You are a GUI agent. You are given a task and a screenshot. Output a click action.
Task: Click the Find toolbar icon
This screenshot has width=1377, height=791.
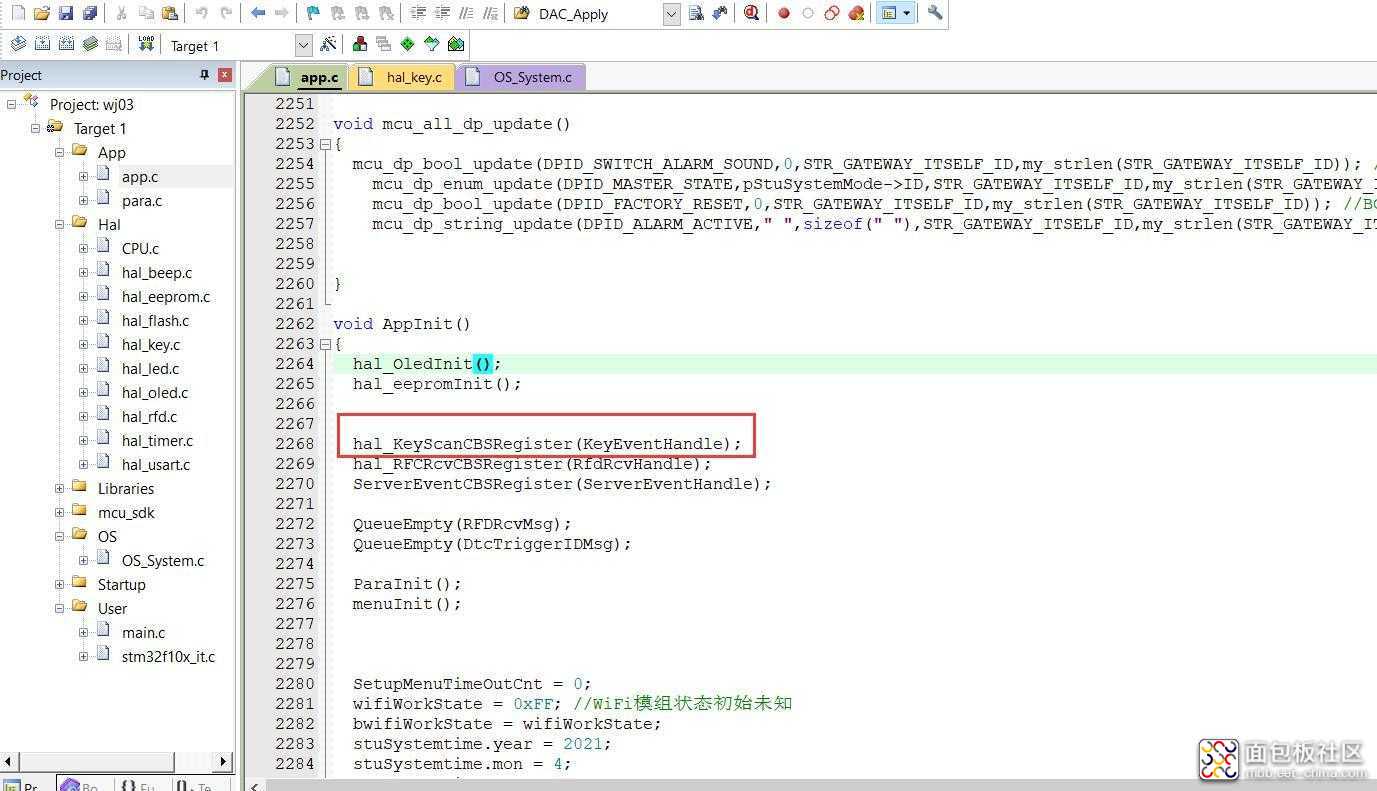click(x=696, y=14)
